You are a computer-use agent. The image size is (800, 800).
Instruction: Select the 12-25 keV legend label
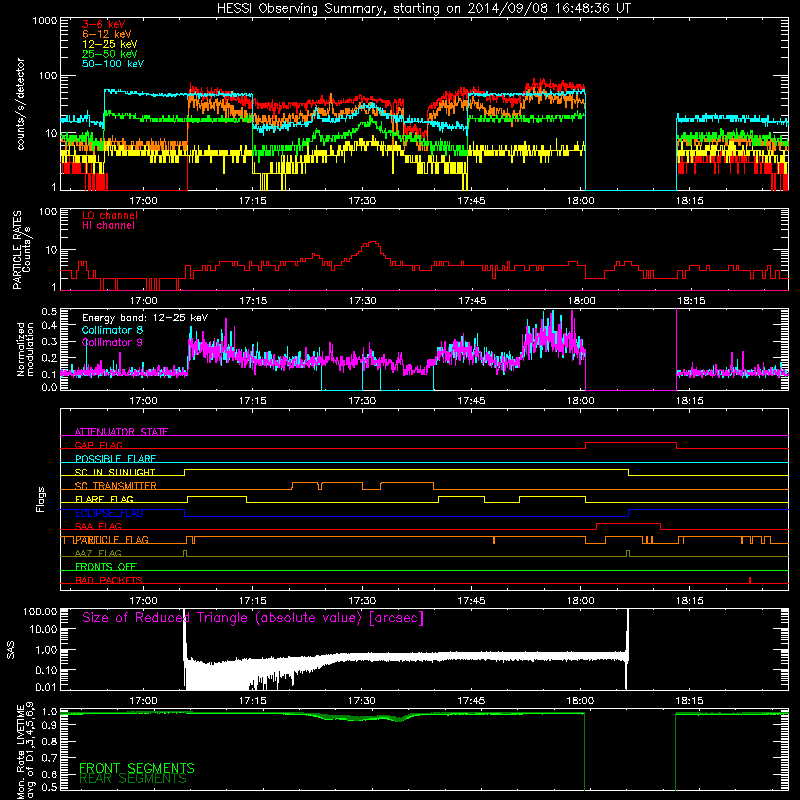110,44
